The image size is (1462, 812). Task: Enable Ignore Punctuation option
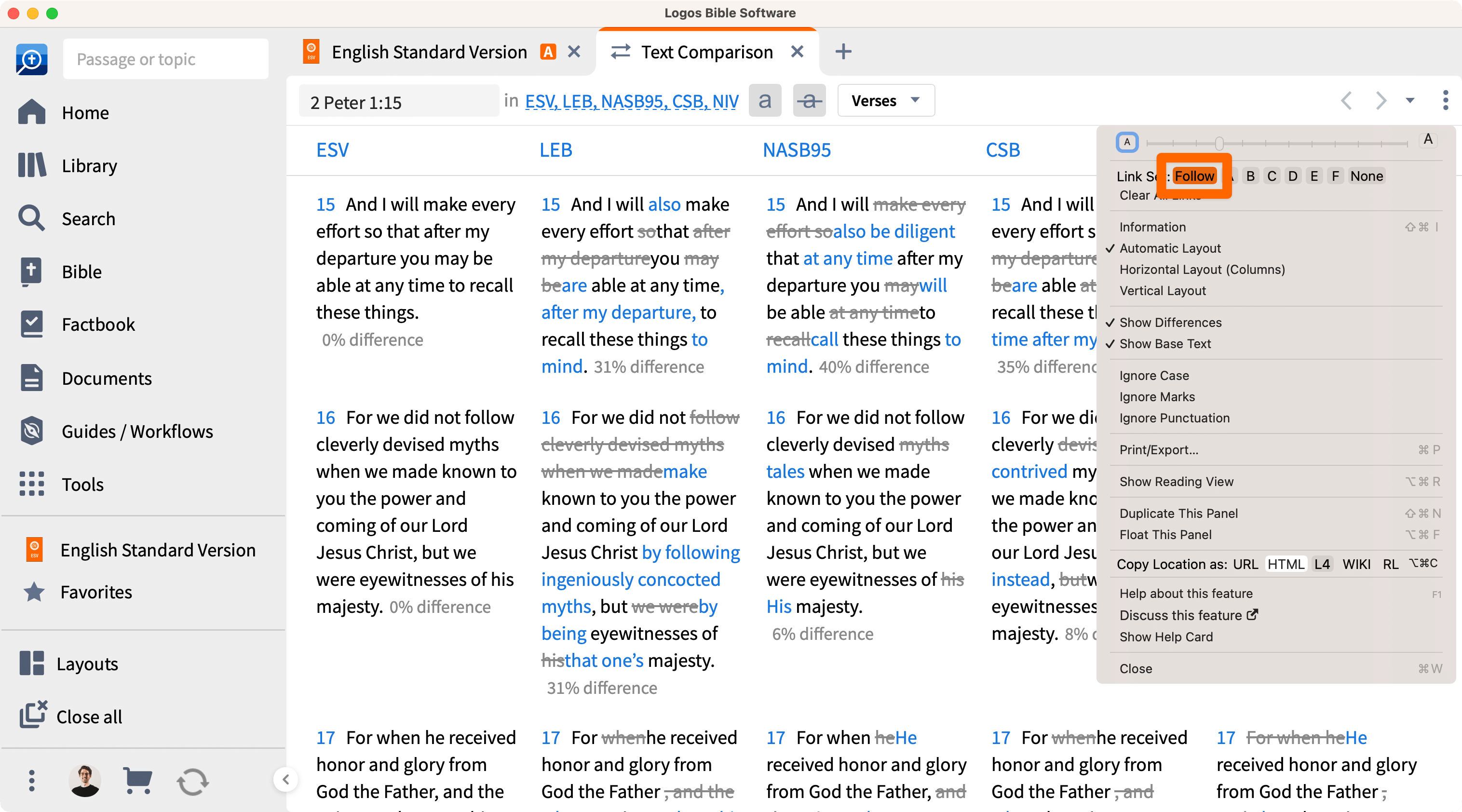[1174, 418]
